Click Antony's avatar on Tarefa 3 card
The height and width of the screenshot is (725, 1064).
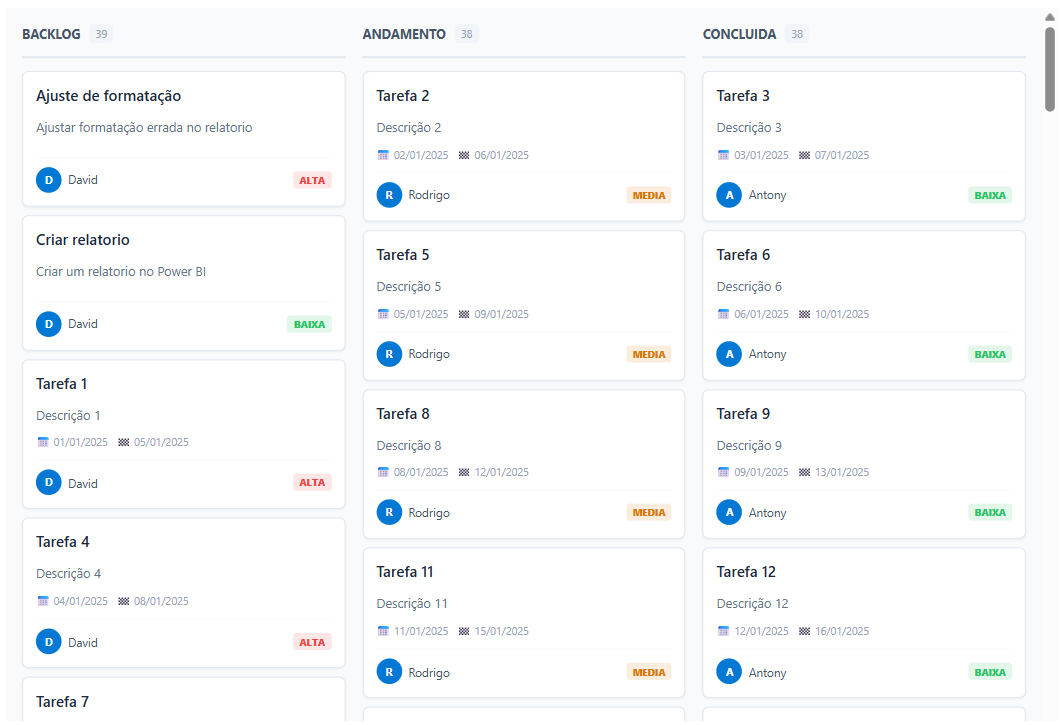729,195
